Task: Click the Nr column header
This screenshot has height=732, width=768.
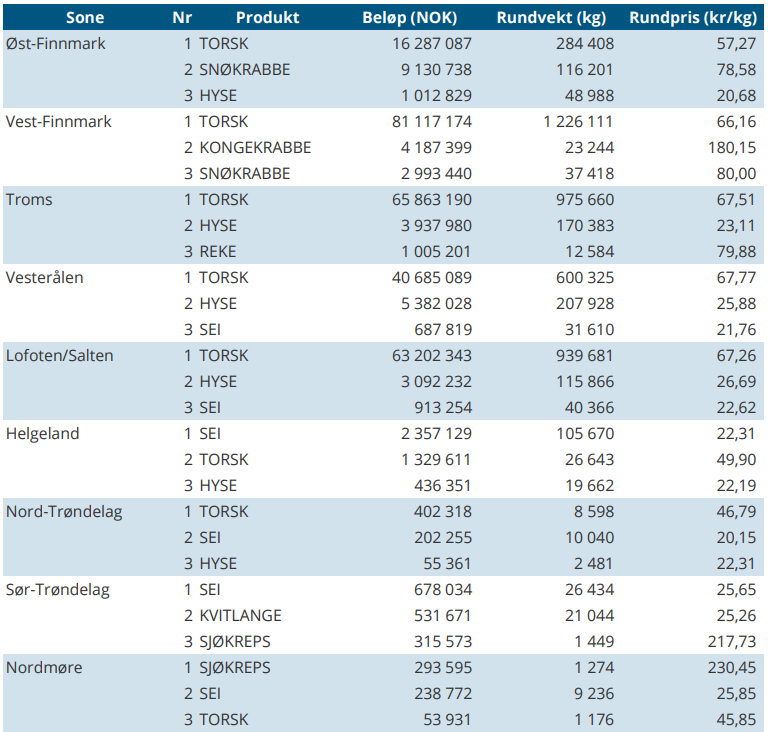Action: [x=182, y=17]
